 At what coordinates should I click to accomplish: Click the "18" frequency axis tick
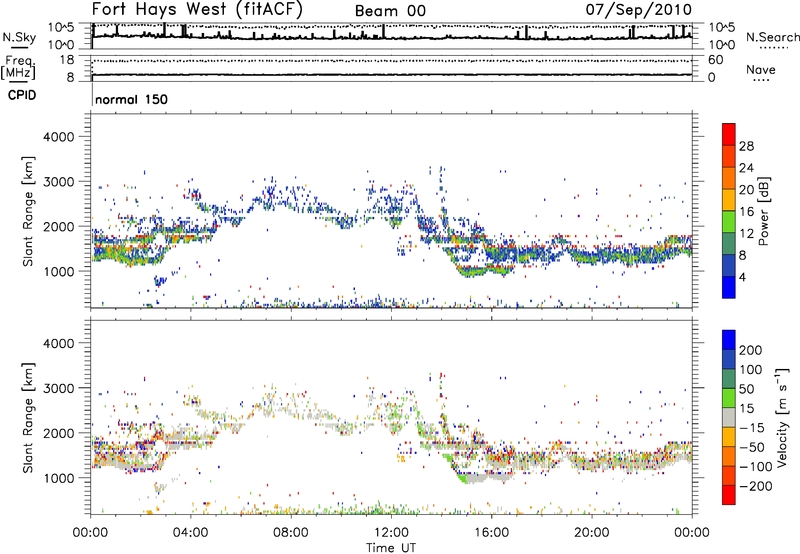pos(67,60)
